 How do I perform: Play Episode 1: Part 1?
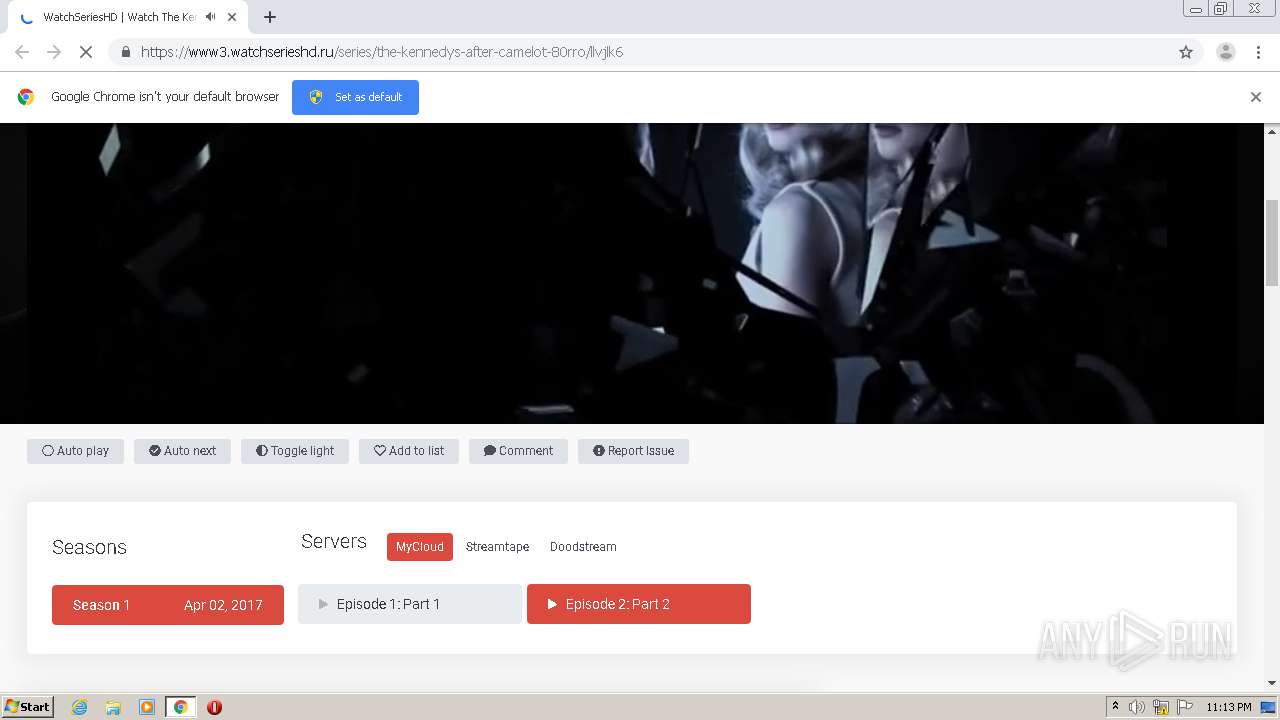point(410,604)
